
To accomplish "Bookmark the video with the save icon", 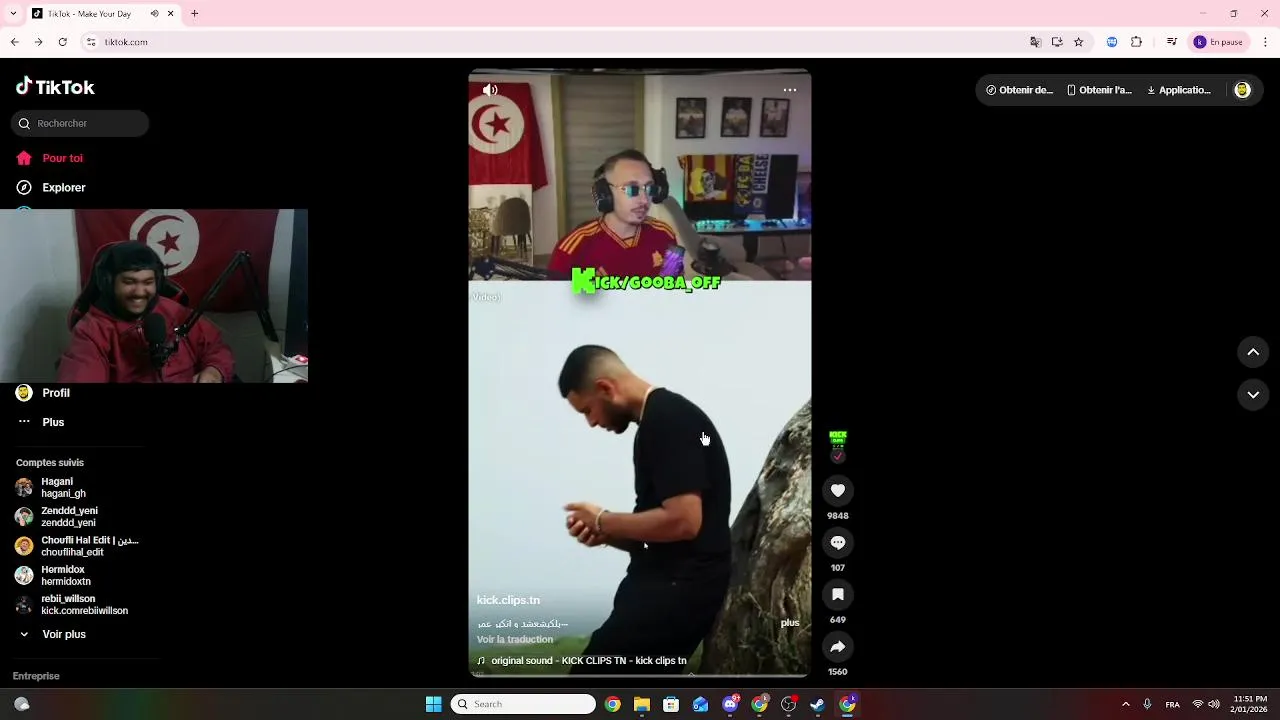I will click(x=838, y=594).
